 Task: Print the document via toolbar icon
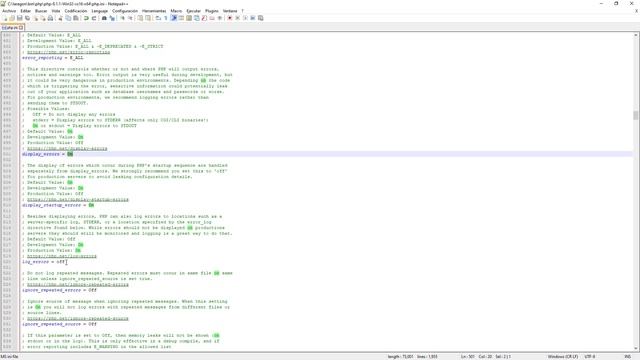[50, 18]
